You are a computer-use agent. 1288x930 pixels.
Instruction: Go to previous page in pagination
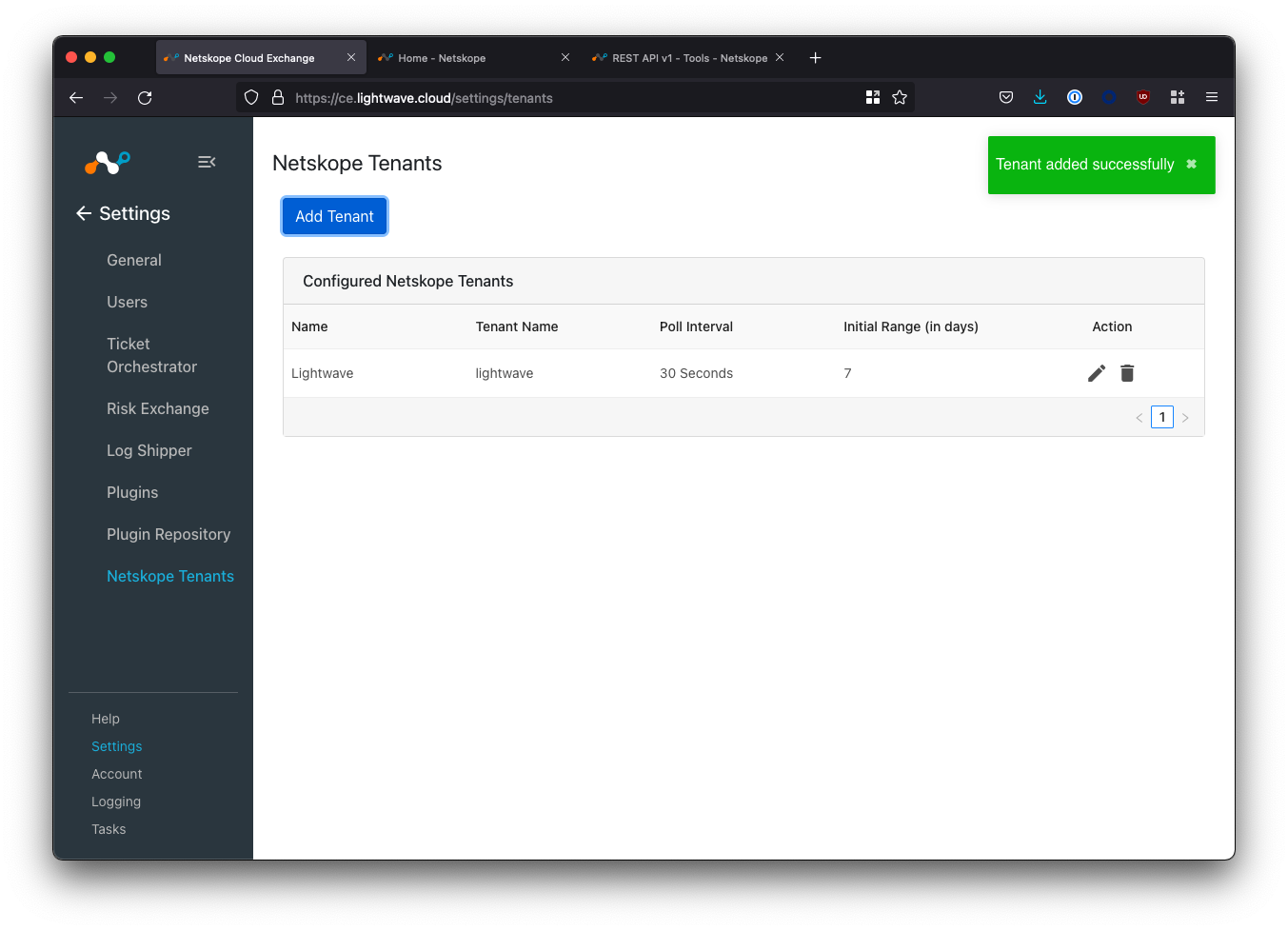tap(1139, 418)
